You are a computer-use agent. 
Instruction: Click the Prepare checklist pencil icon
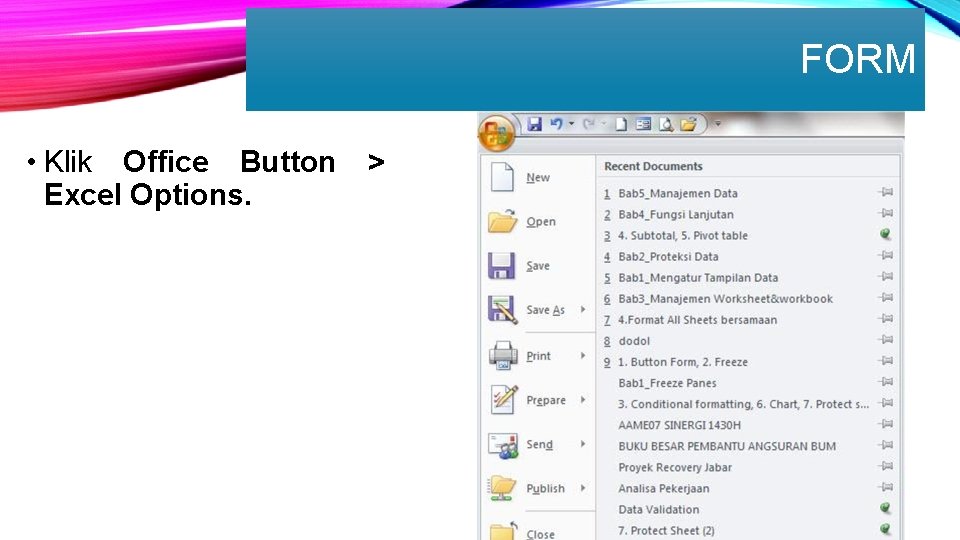[x=503, y=399]
